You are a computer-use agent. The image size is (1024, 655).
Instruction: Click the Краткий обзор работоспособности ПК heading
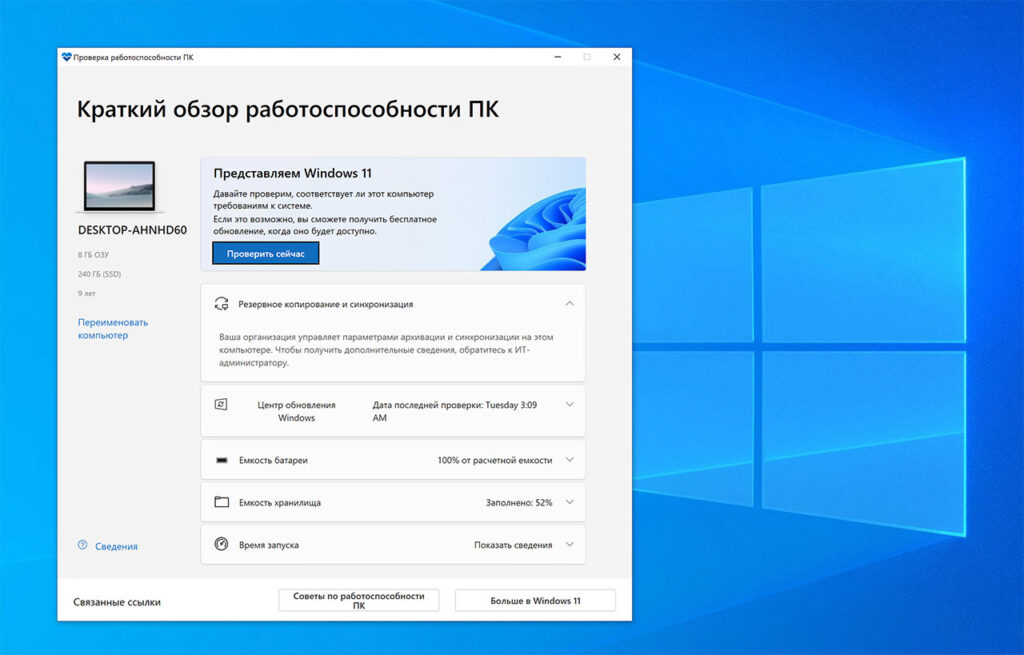288,109
